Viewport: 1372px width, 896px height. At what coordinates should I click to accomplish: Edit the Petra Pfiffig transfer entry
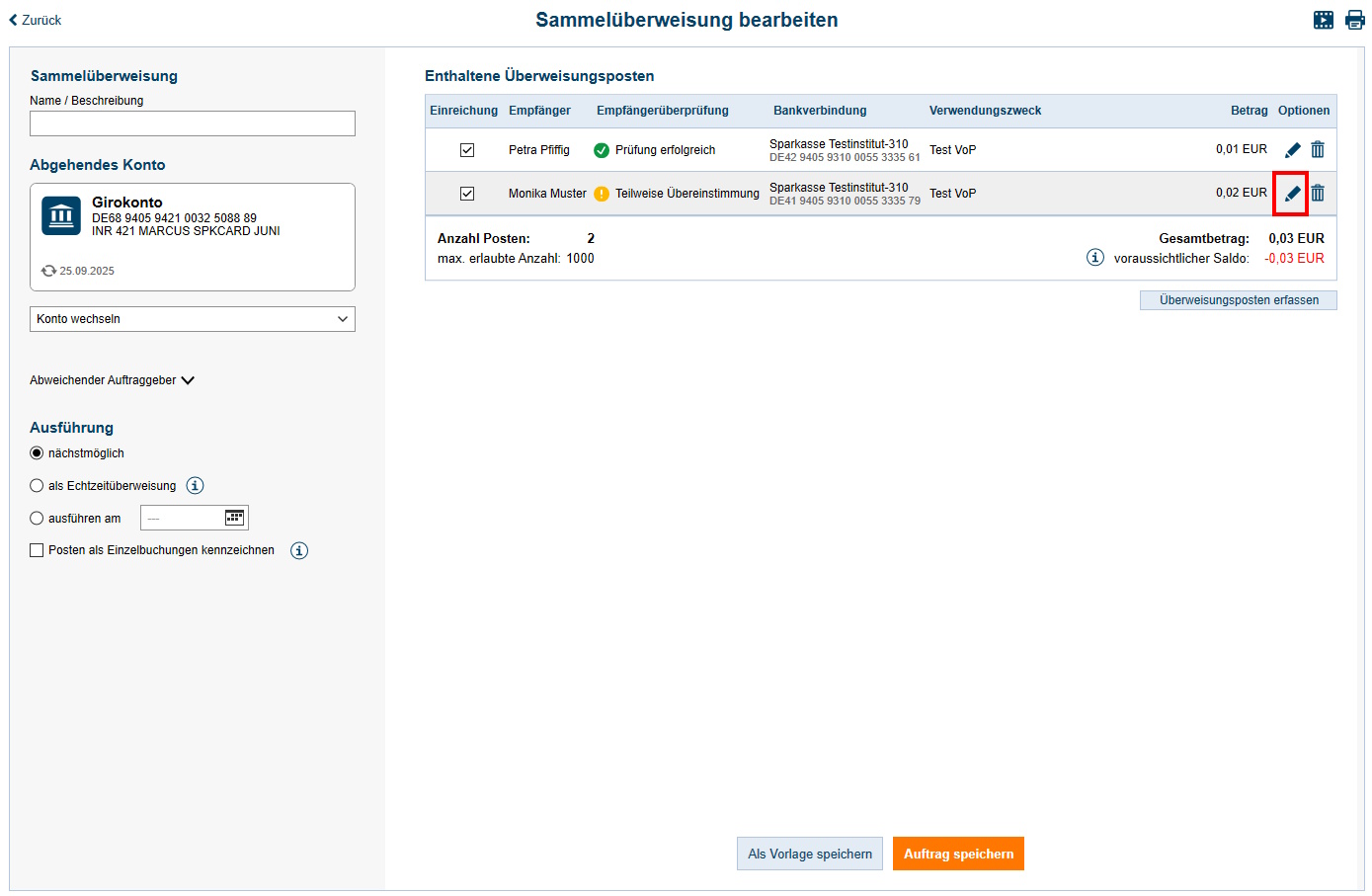click(1291, 150)
